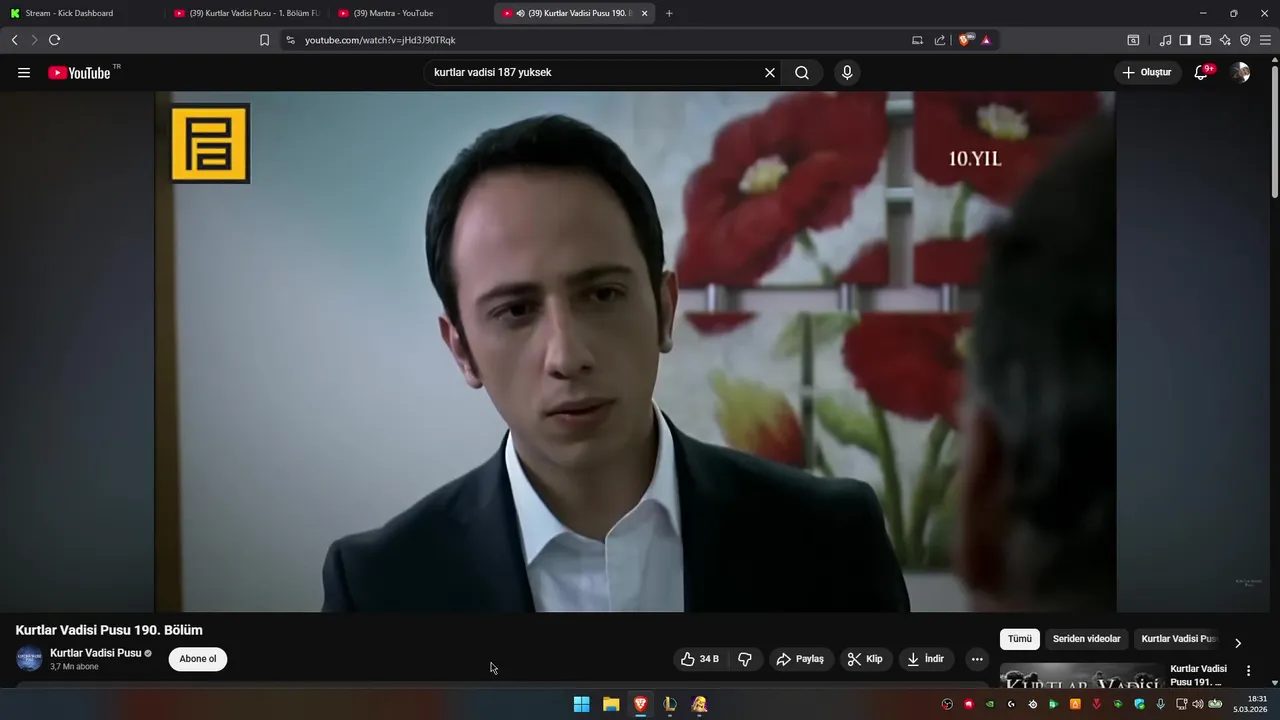Open Windows Start menu
Viewport: 1280px width, 720px height.
click(581, 704)
